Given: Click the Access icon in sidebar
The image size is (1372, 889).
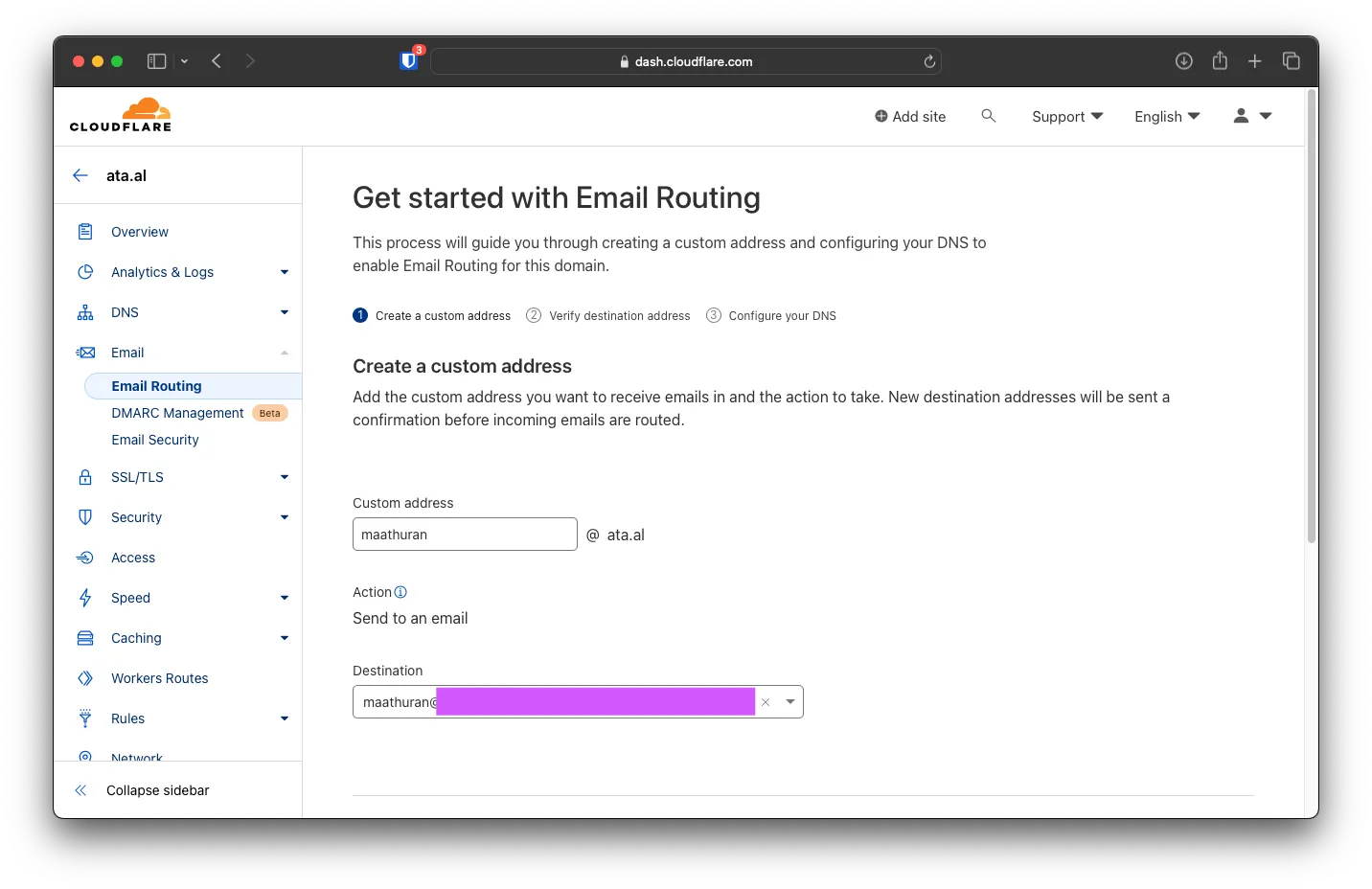Looking at the screenshot, I should [x=85, y=558].
